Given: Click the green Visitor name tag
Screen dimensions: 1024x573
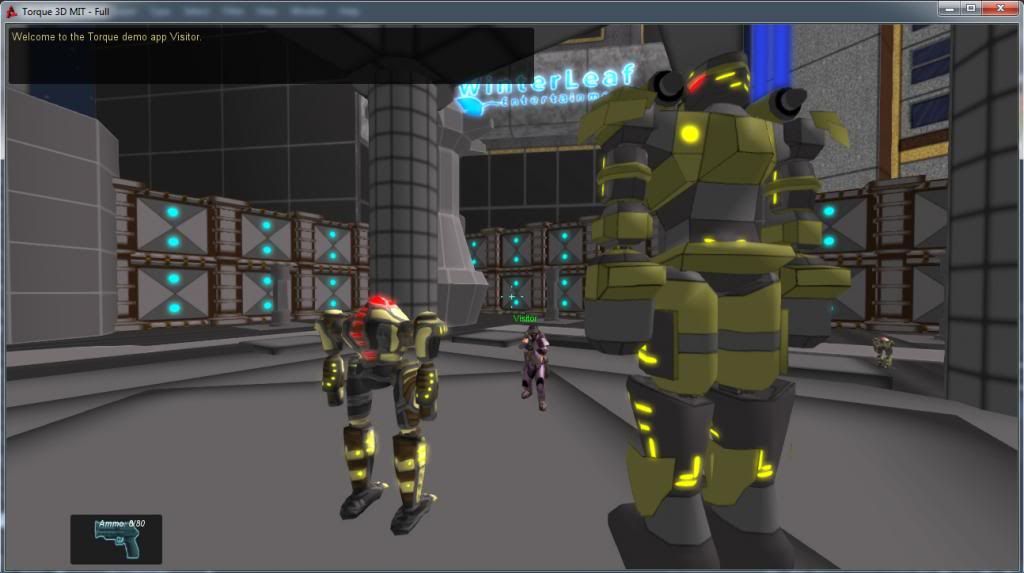Looking at the screenshot, I should [x=525, y=319].
